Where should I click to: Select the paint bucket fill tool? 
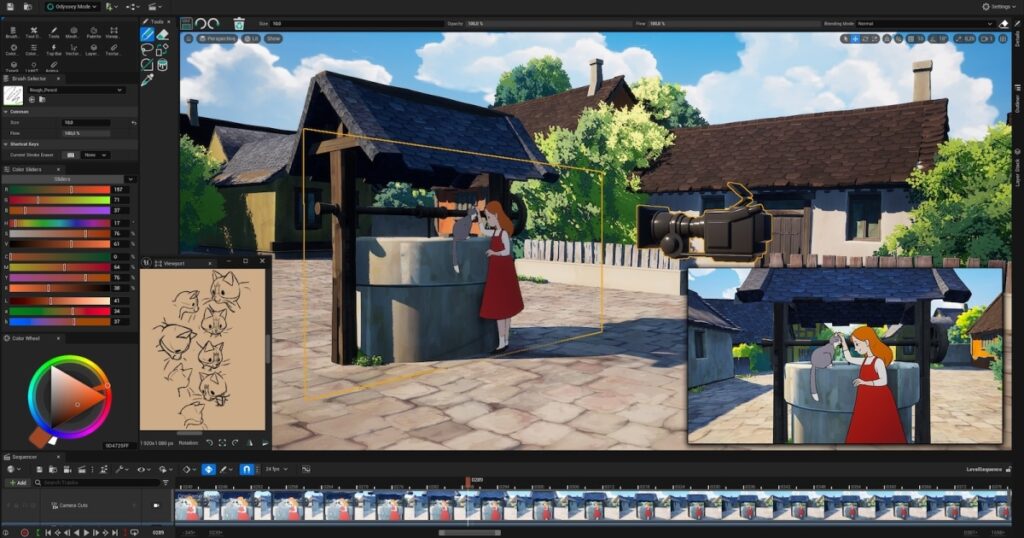point(162,65)
